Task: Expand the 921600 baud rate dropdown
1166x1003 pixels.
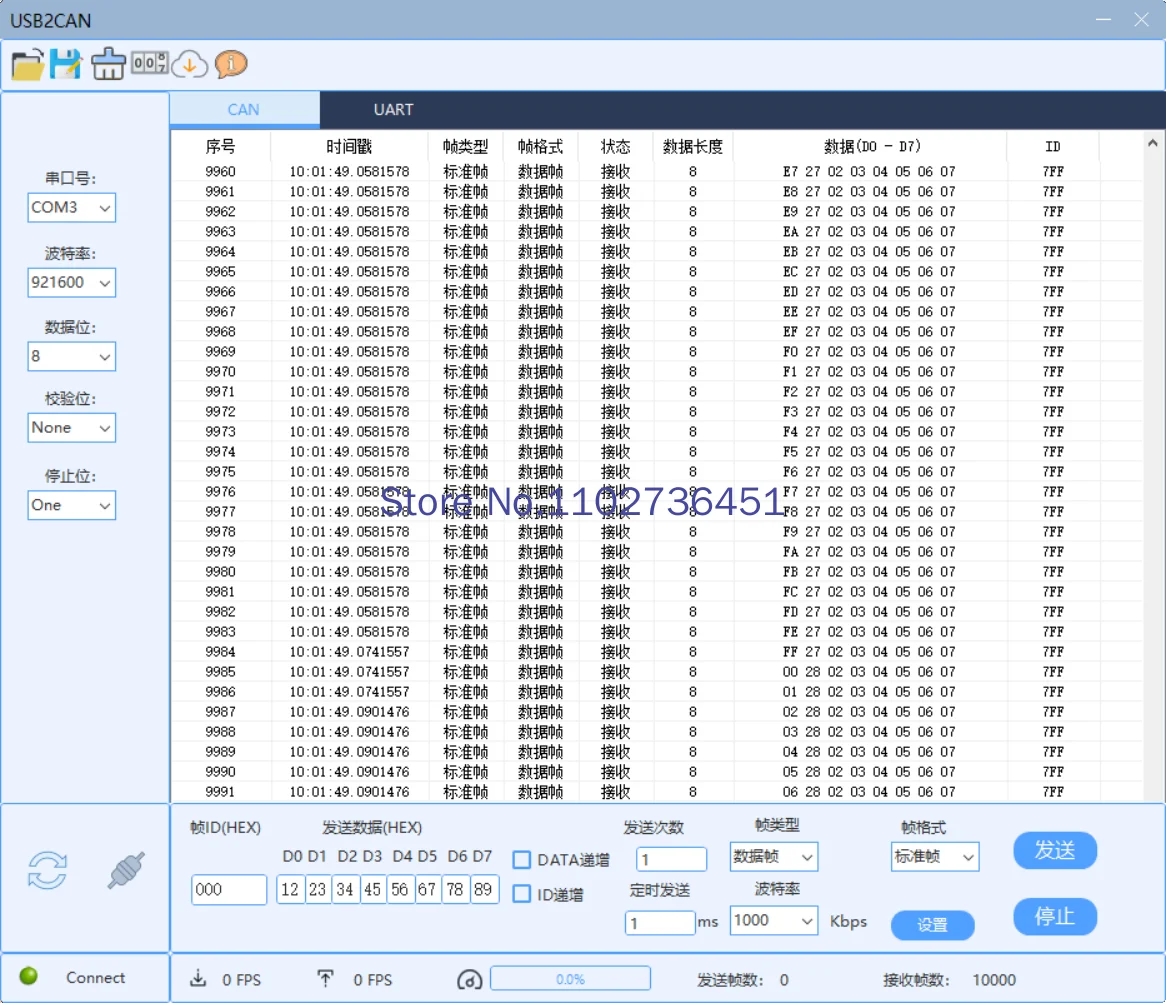Action: pyautogui.click(x=72, y=283)
